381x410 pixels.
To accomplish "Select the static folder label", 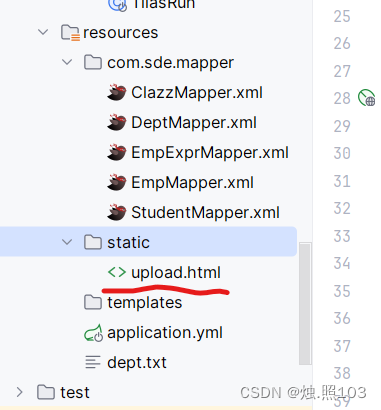I will (128, 242).
